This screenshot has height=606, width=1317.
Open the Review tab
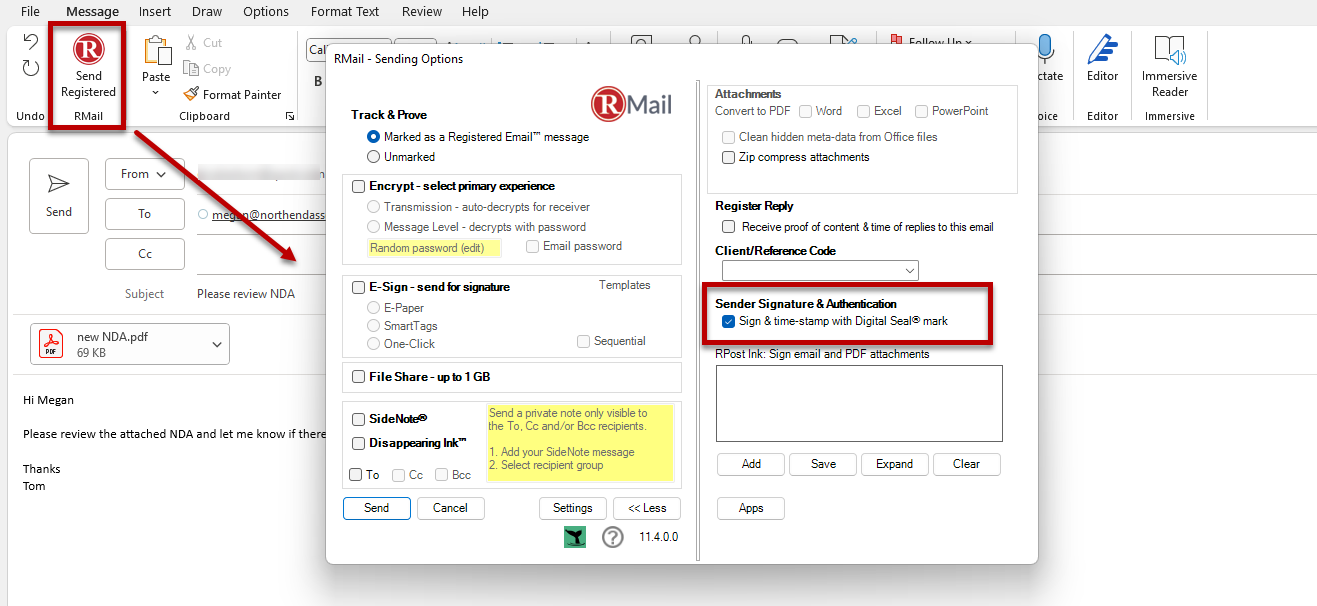coord(422,12)
